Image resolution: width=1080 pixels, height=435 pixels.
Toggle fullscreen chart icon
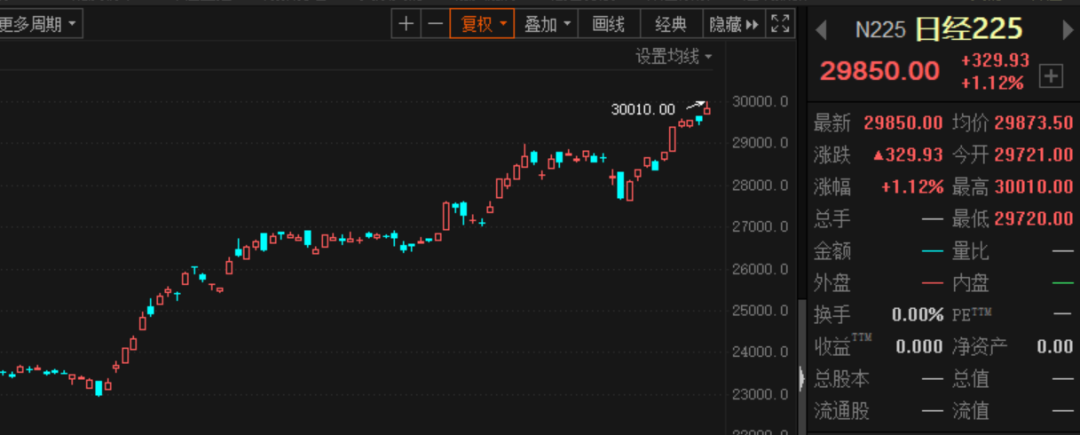point(780,24)
